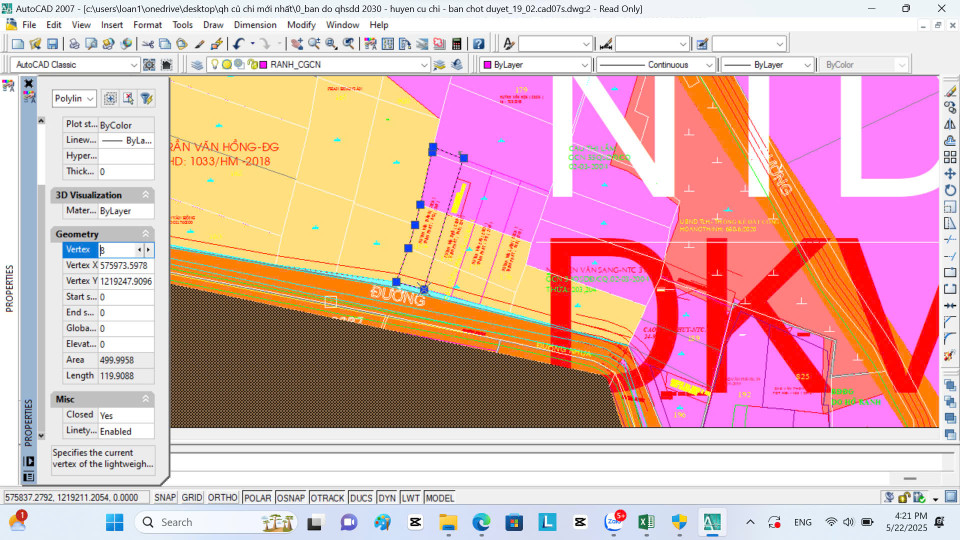960x540 pixels.
Task: Open the Dimension menu
Action: [x=255, y=25]
